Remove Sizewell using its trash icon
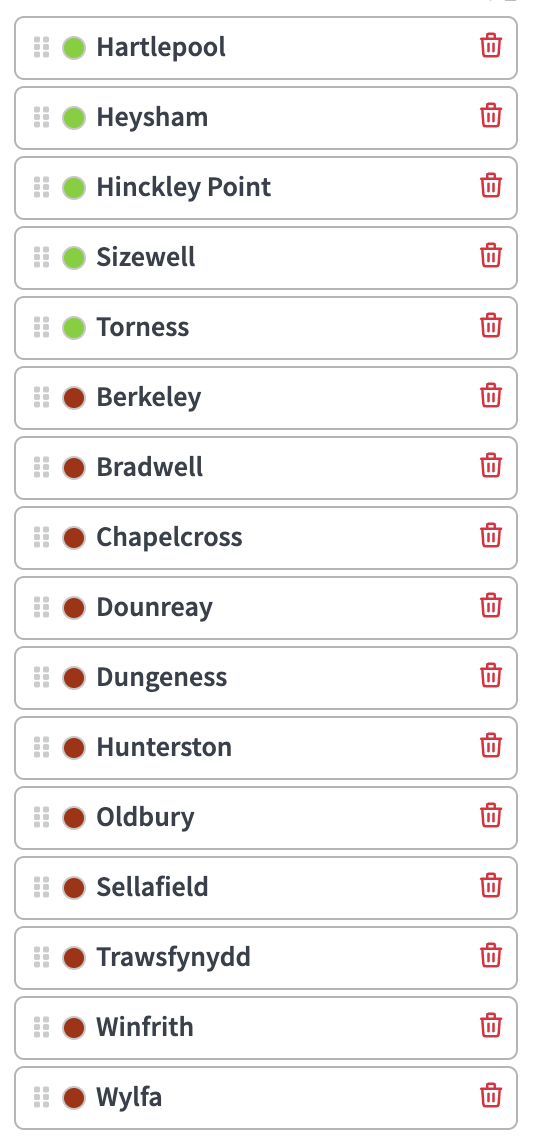The width and height of the screenshot is (538, 1144). point(491,257)
